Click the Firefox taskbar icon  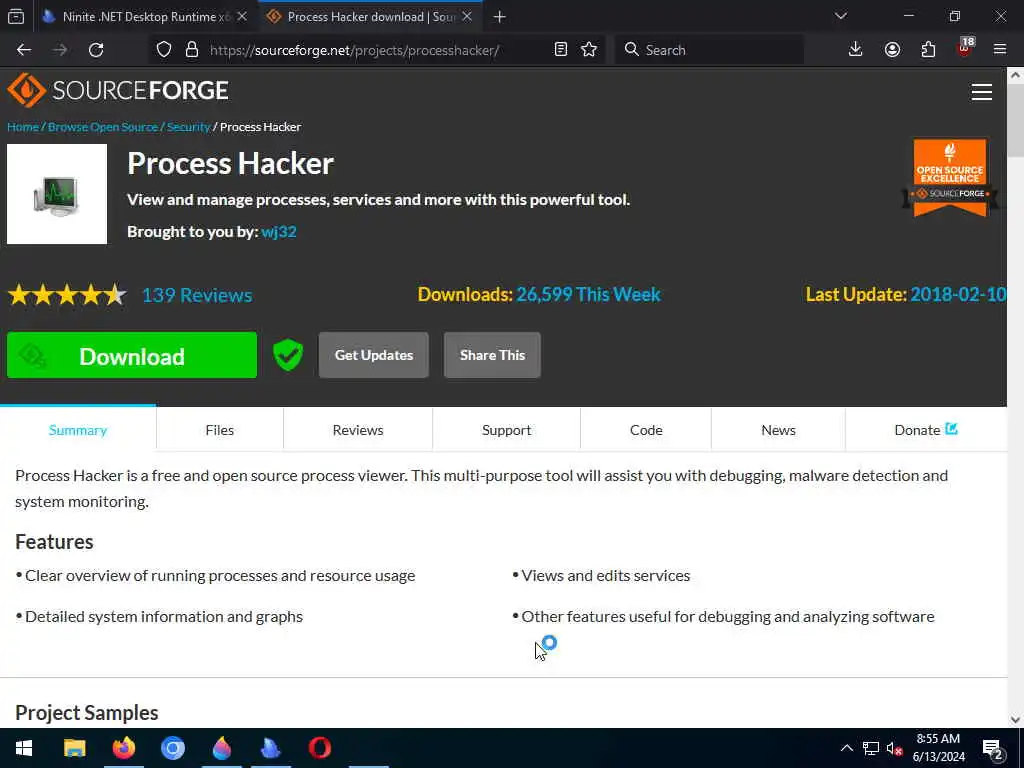123,748
